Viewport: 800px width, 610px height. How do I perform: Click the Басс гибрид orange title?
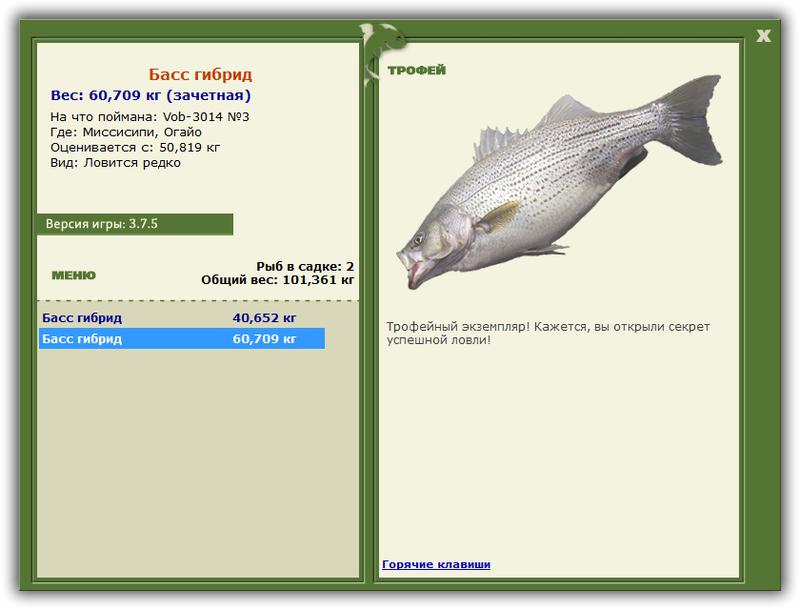coord(200,74)
